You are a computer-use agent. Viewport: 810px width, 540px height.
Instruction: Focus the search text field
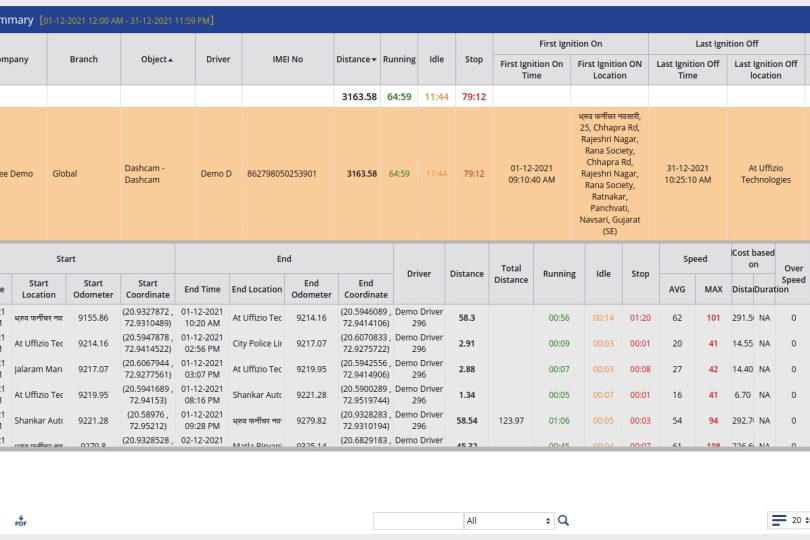(x=417, y=520)
